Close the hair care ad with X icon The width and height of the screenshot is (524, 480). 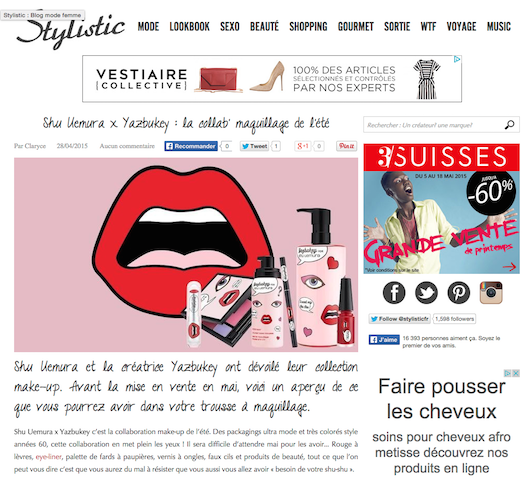(516, 373)
